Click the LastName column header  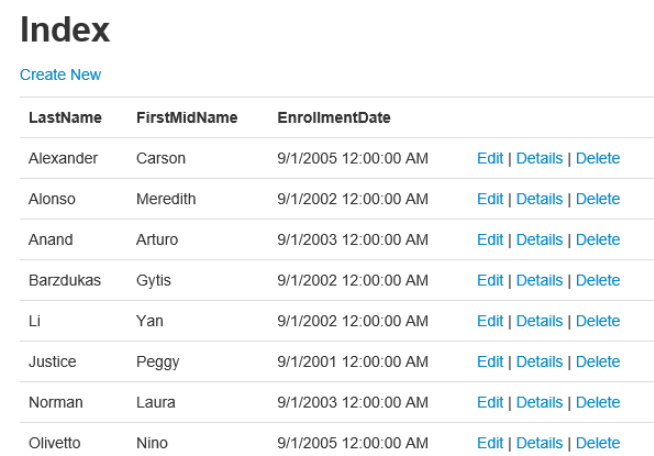click(x=65, y=118)
